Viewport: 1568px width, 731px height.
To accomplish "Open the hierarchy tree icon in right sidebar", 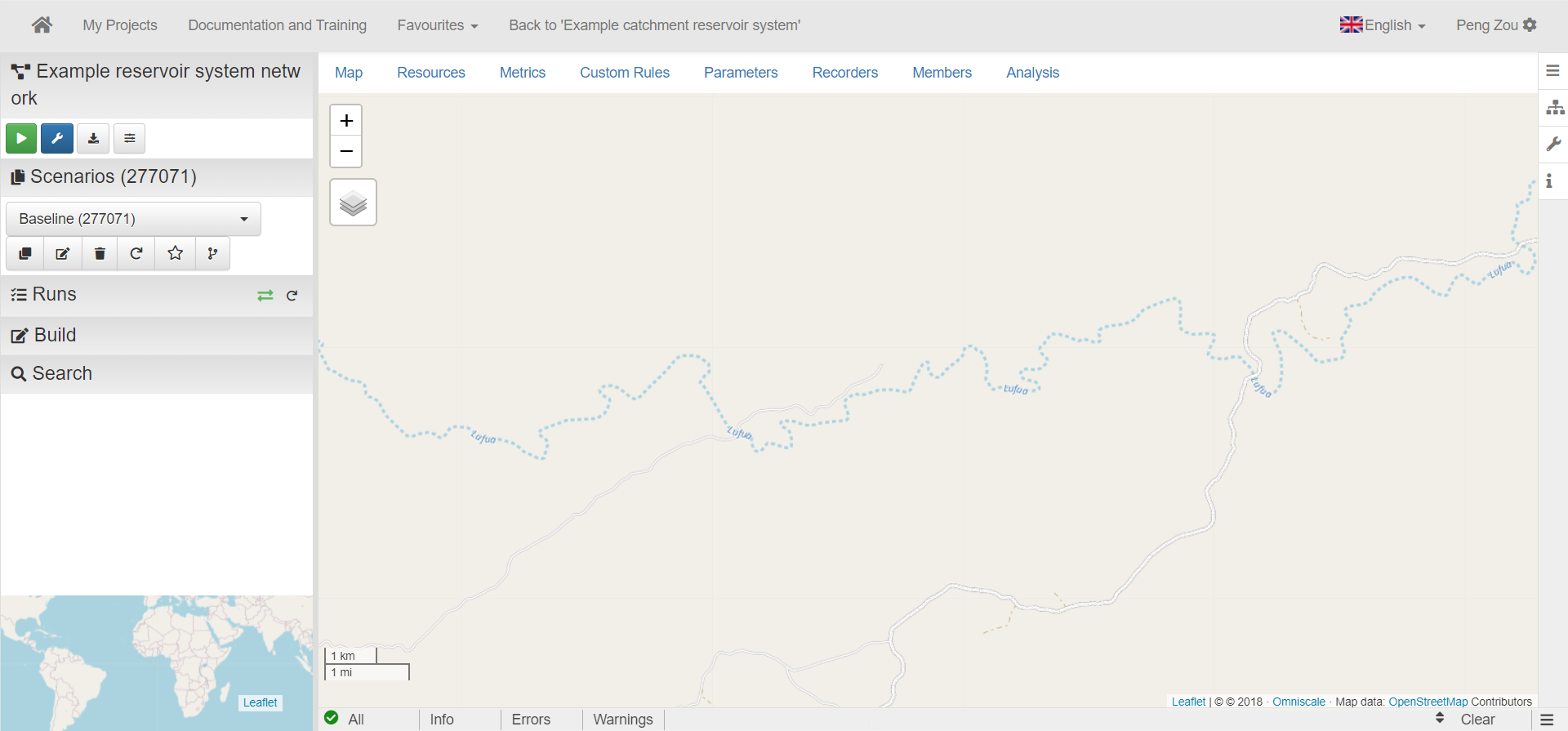I will pyautogui.click(x=1555, y=108).
